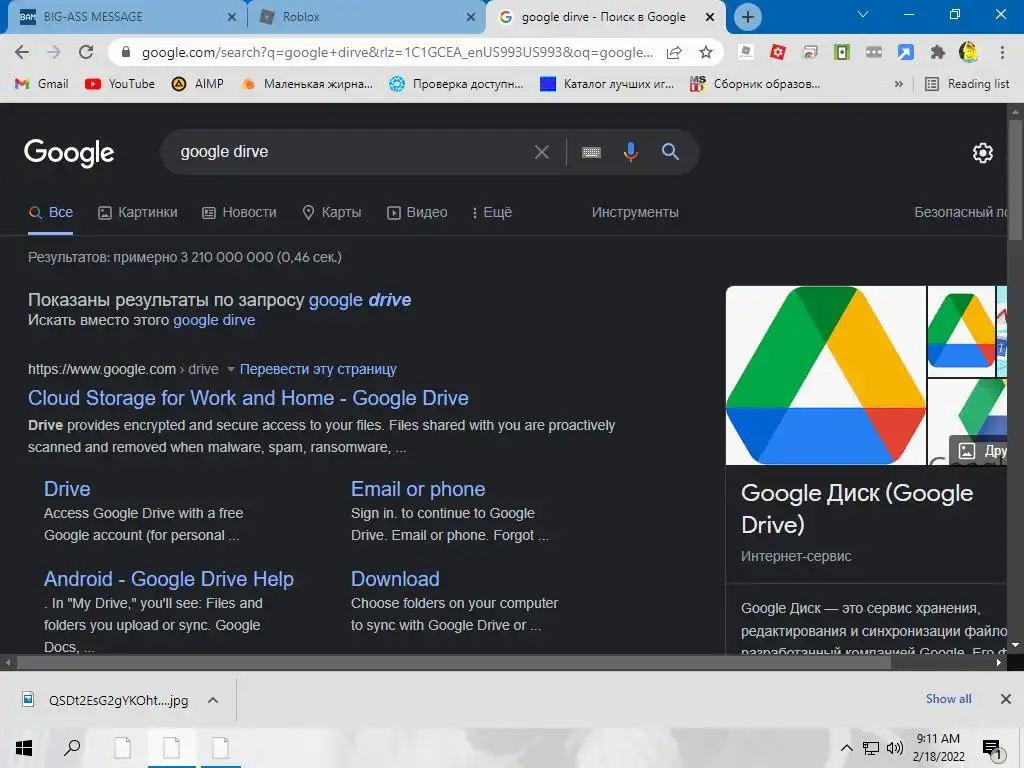This screenshot has height=768, width=1024.
Task: Click the address bar URL
Action: pyautogui.click(x=397, y=52)
